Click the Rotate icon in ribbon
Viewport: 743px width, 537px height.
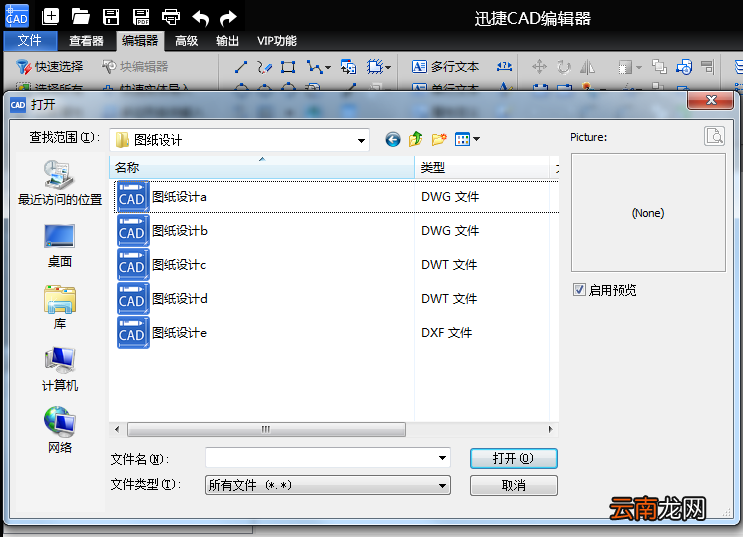click(563, 67)
